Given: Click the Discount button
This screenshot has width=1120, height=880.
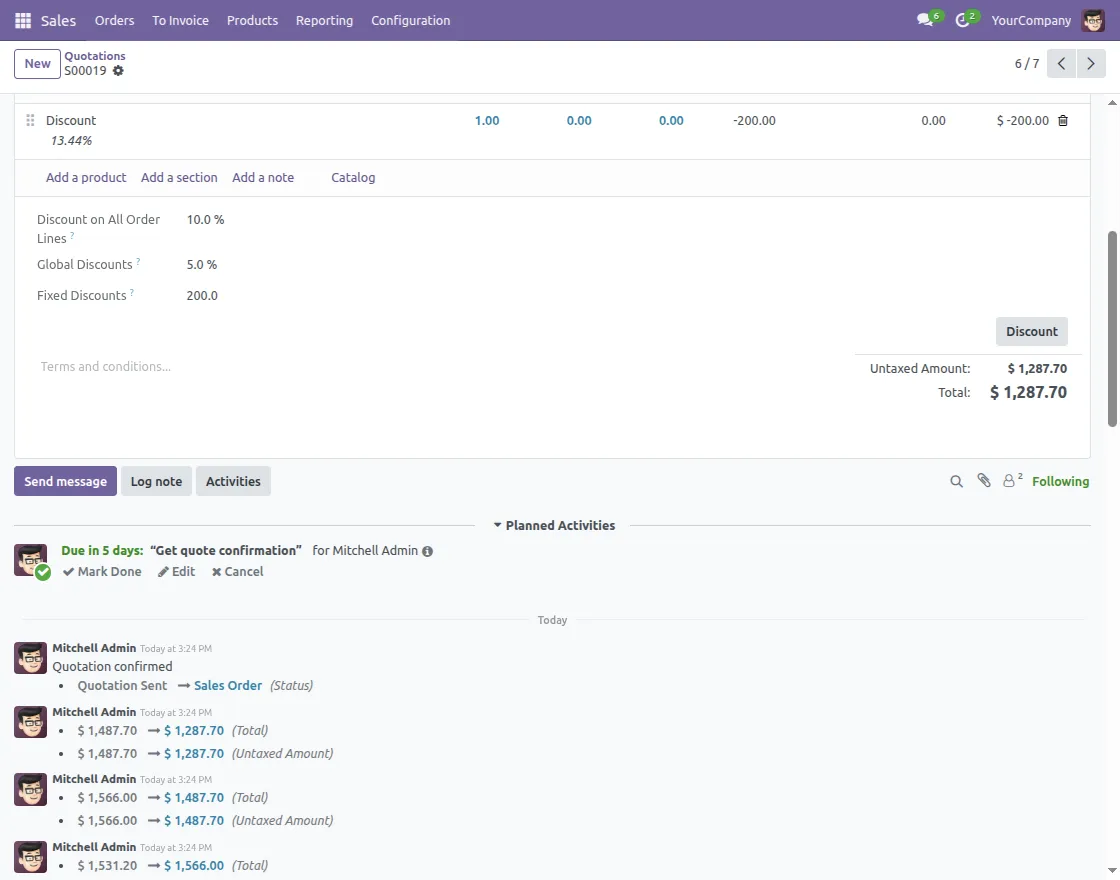Looking at the screenshot, I should click(1031, 331).
